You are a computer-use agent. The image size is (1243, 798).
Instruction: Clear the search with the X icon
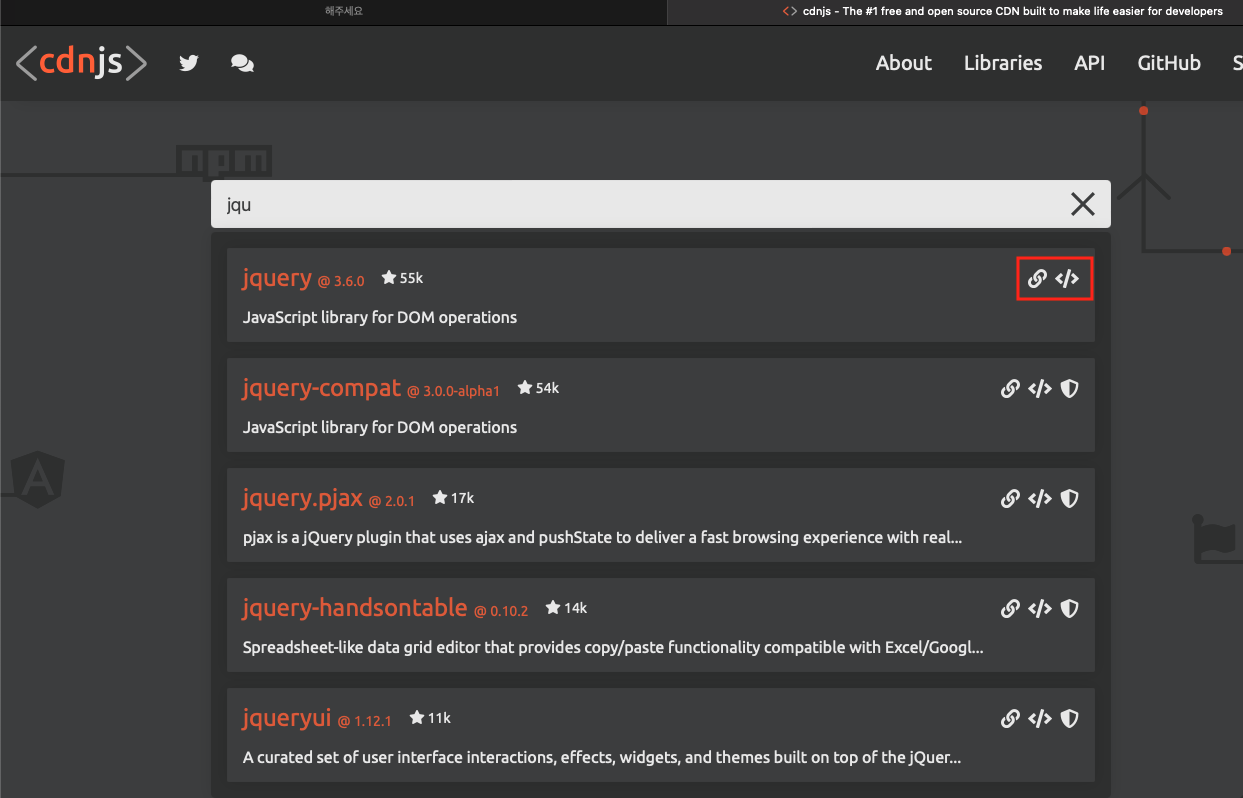click(x=1083, y=204)
